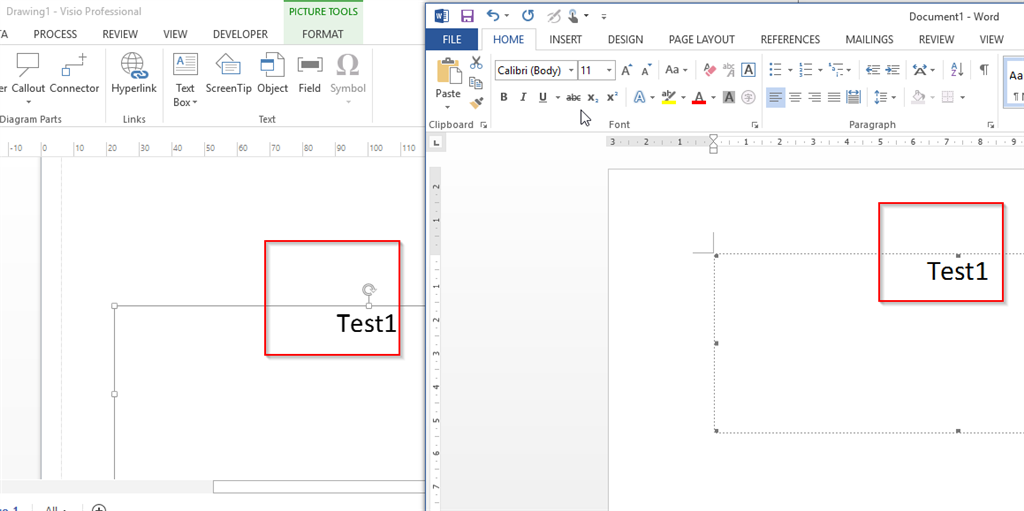
Task: Click the horizontal scrollbar in Visio
Action: click(x=319, y=487)
